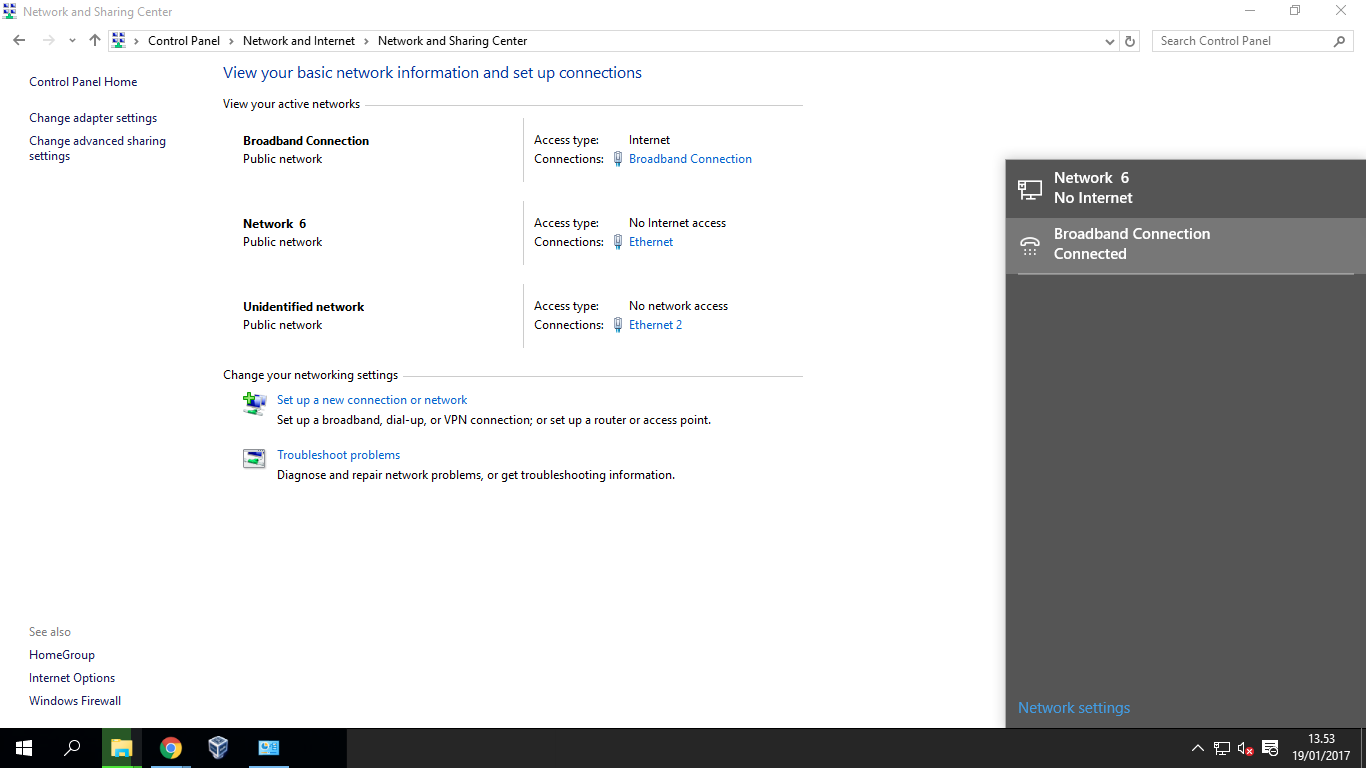Image resolution: width=1366 pixels, height=768 pixels.
Task: Switch to the Control Panel taskbar button
Action: point(268,748)
